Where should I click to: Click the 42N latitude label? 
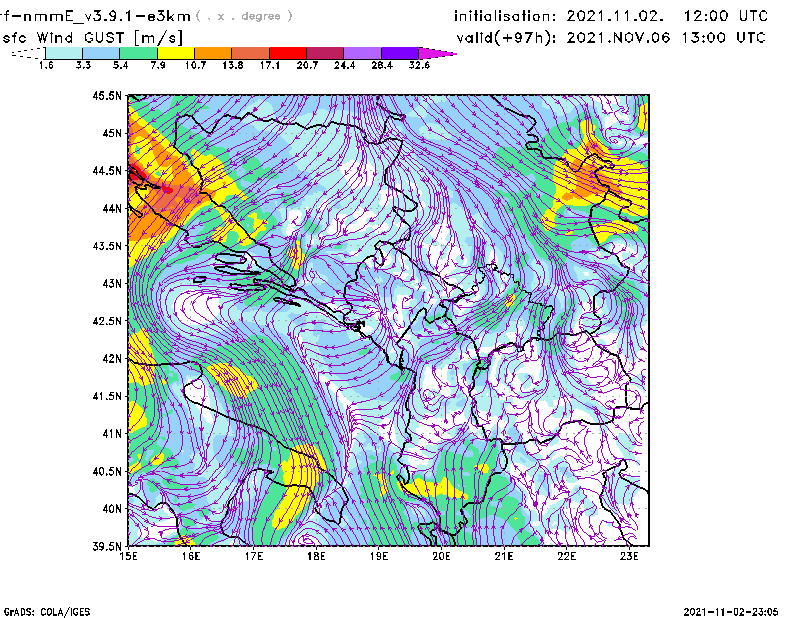point(112,358)
